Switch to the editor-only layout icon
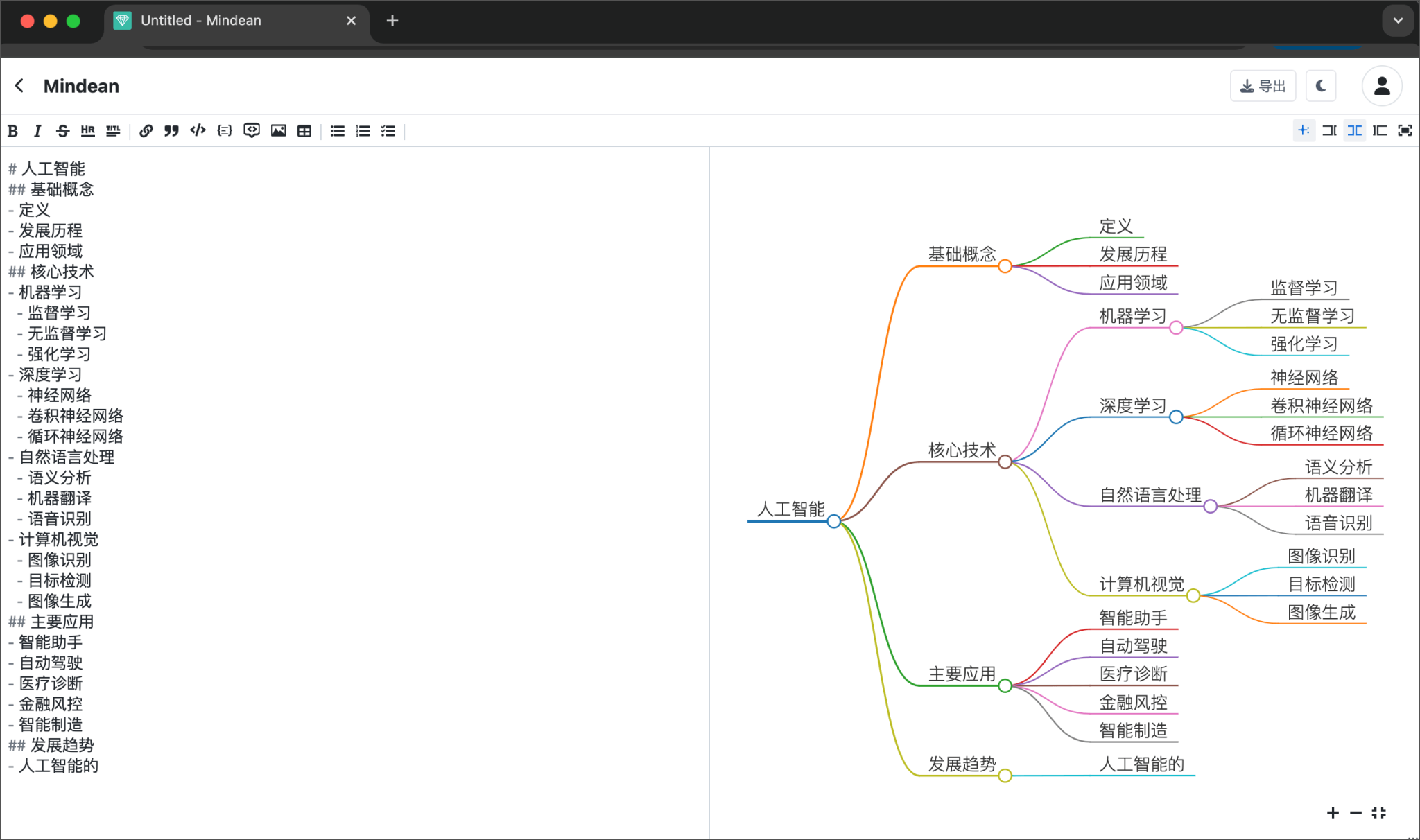Image resolution: width=1420 pixels, height=840 pixels. click(x=1329, y=130)
